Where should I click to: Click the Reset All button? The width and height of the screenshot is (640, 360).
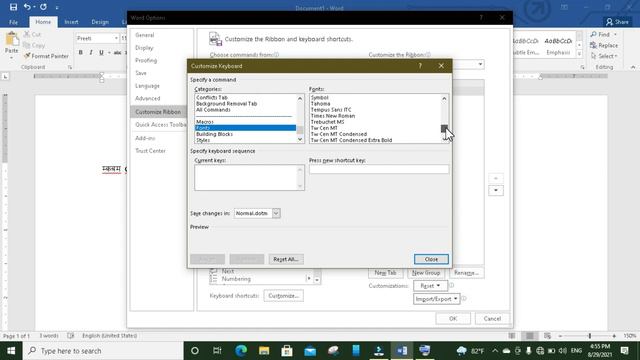[286, 259]
